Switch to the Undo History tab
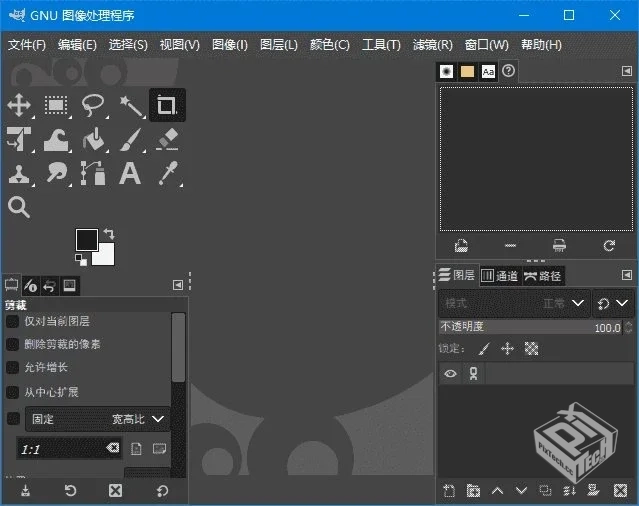639x506 pixels. pos(50,286)
